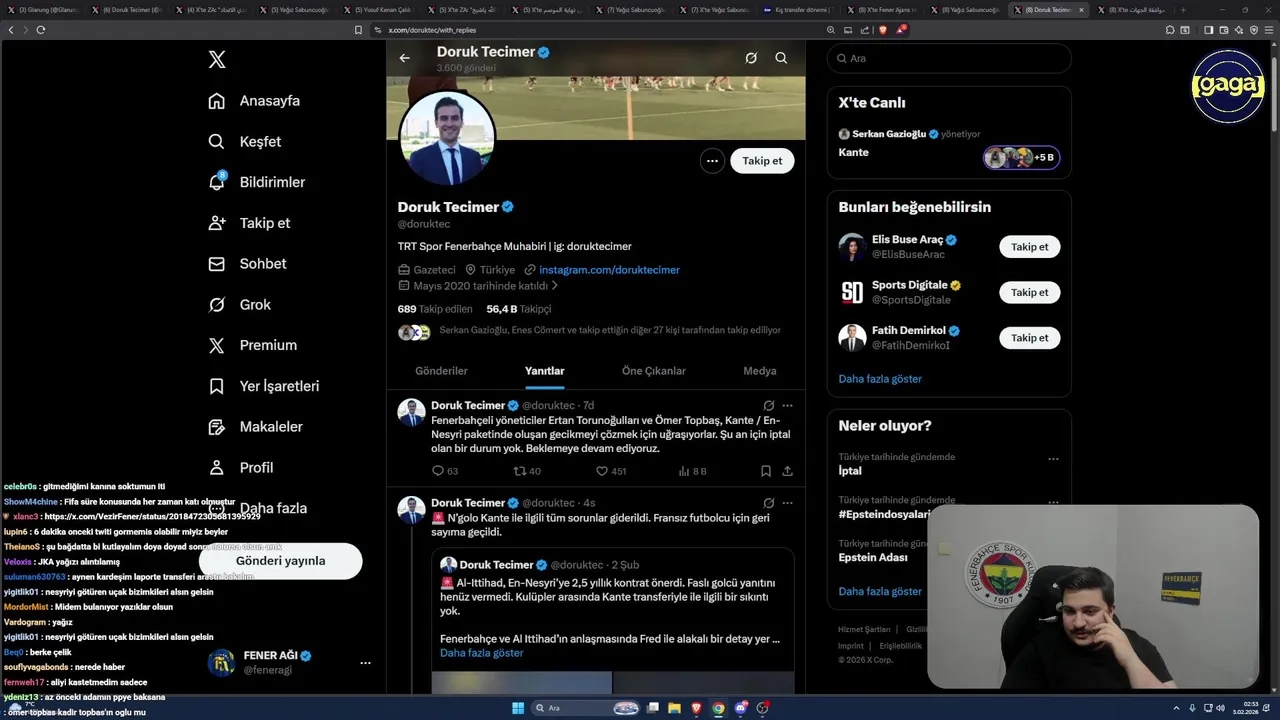Viewport: 1280px width, 720px height.
Task: Open the X logo home icon
Action: click(217, 60)
